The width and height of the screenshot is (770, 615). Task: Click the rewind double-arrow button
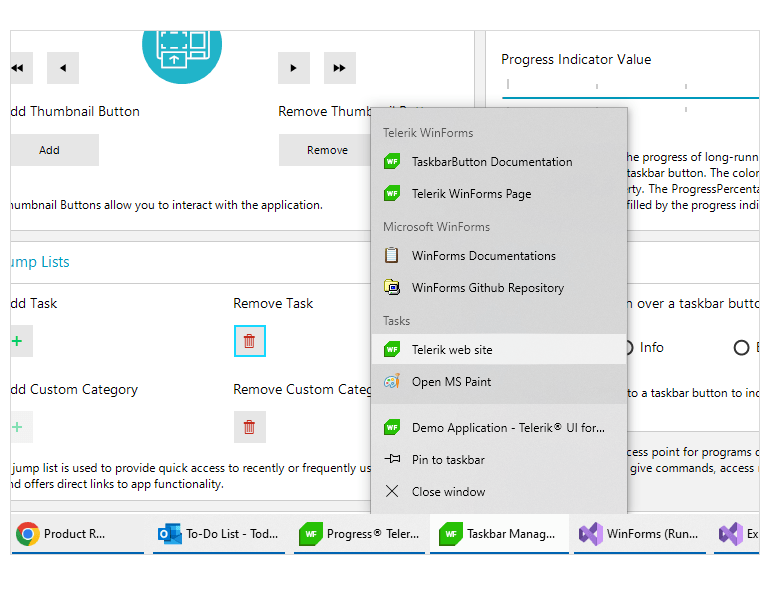click(x=21, y=68)
